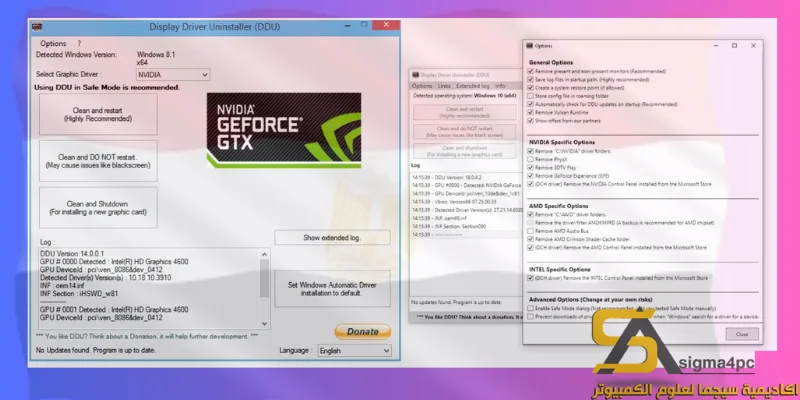The image size is (800, 400).
Task: Toggle the Remove Vulkan Runtime checkbox
Action: [x=531, y=112]
